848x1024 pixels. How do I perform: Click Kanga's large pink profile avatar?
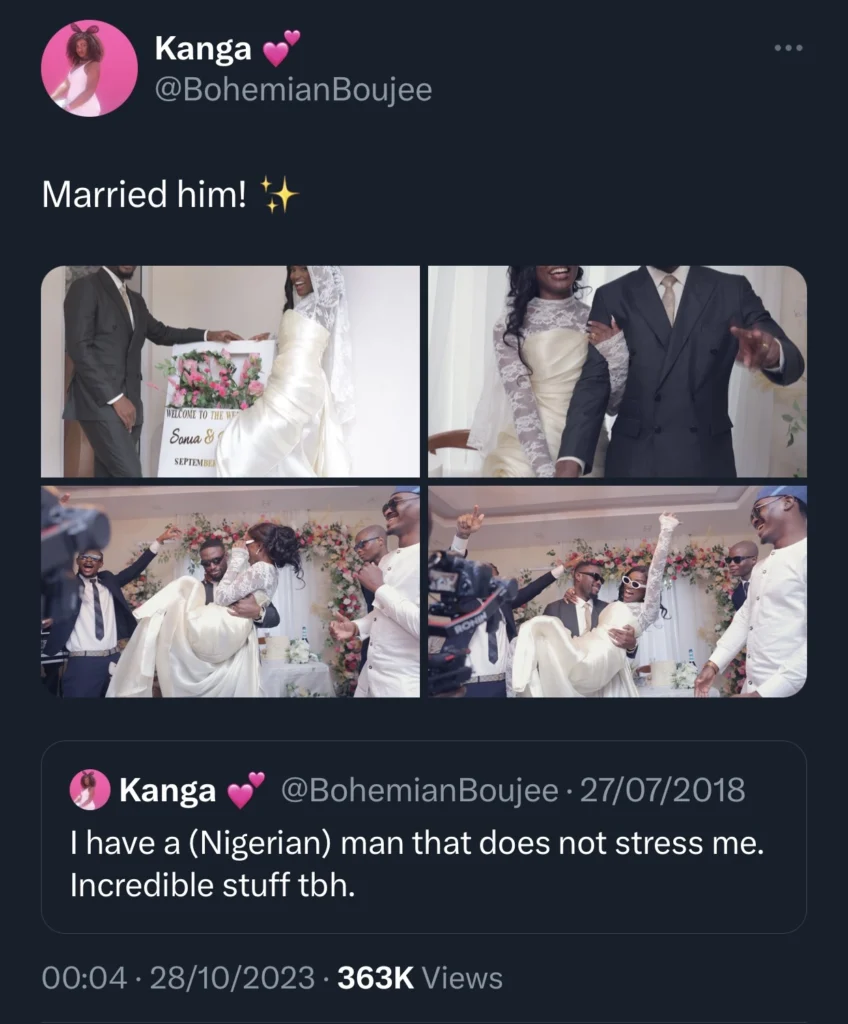89,69
